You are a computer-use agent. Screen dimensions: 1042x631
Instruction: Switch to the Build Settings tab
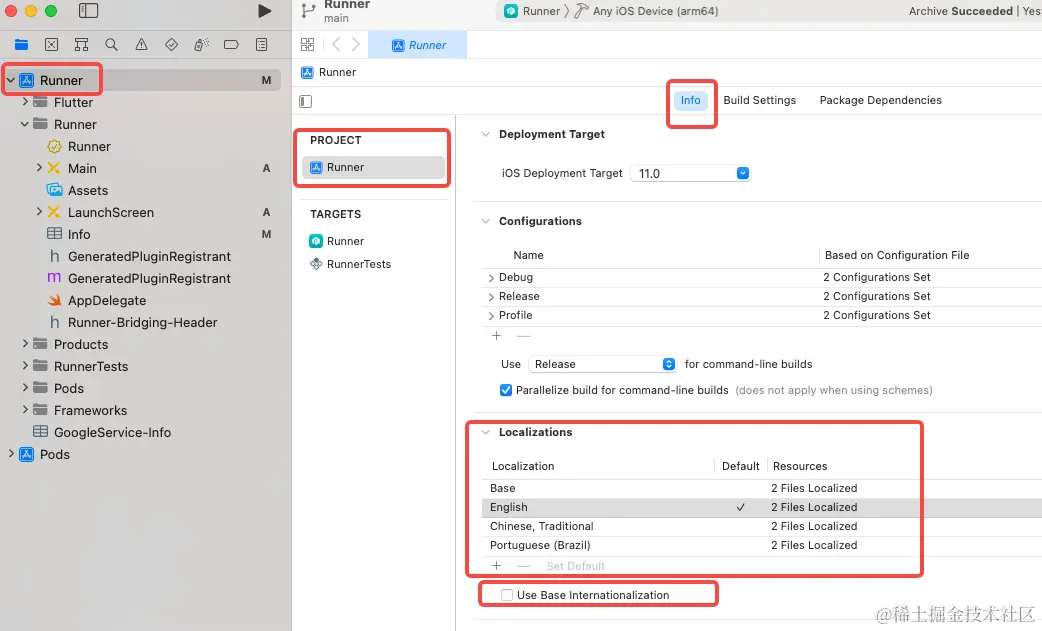[760, 100]
